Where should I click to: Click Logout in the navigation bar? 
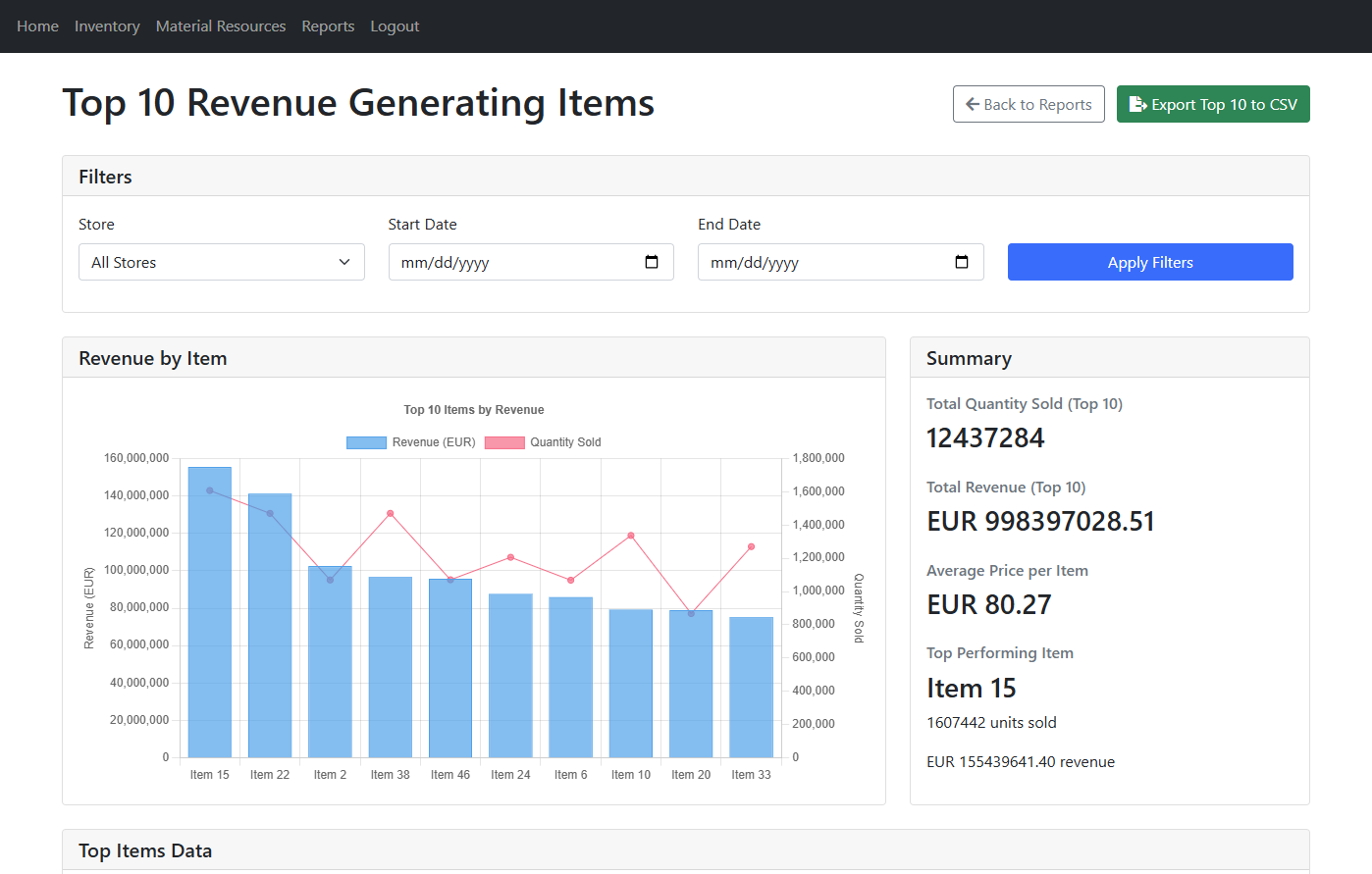(x=395, y=26)
